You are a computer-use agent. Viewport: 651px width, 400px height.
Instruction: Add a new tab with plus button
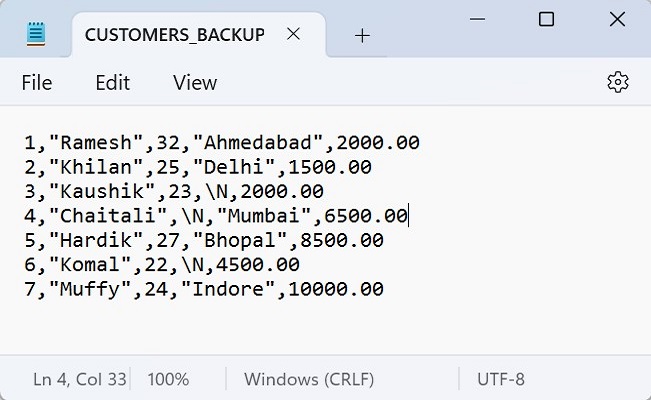(x=362, y=35)
